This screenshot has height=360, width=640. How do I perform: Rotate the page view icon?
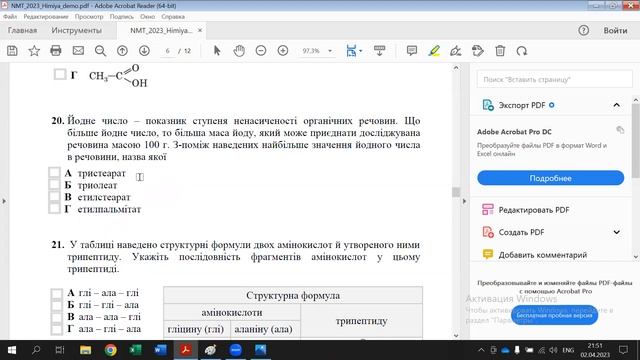[x=522, y=51]
